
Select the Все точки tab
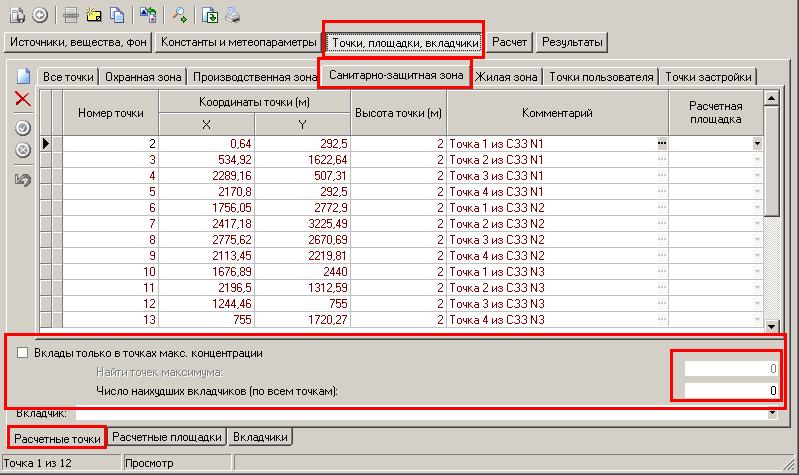coord(68,77)
